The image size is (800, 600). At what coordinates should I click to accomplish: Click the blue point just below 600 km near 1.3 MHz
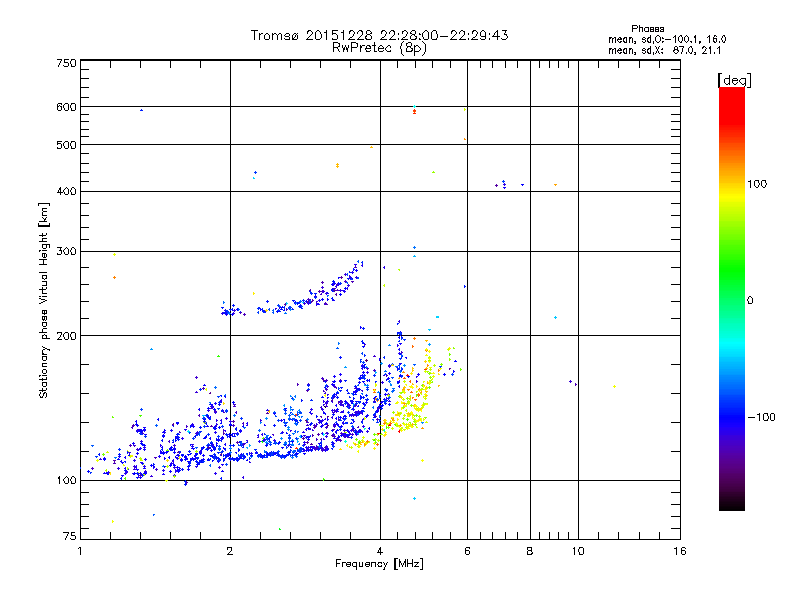(x=141, y=110)
